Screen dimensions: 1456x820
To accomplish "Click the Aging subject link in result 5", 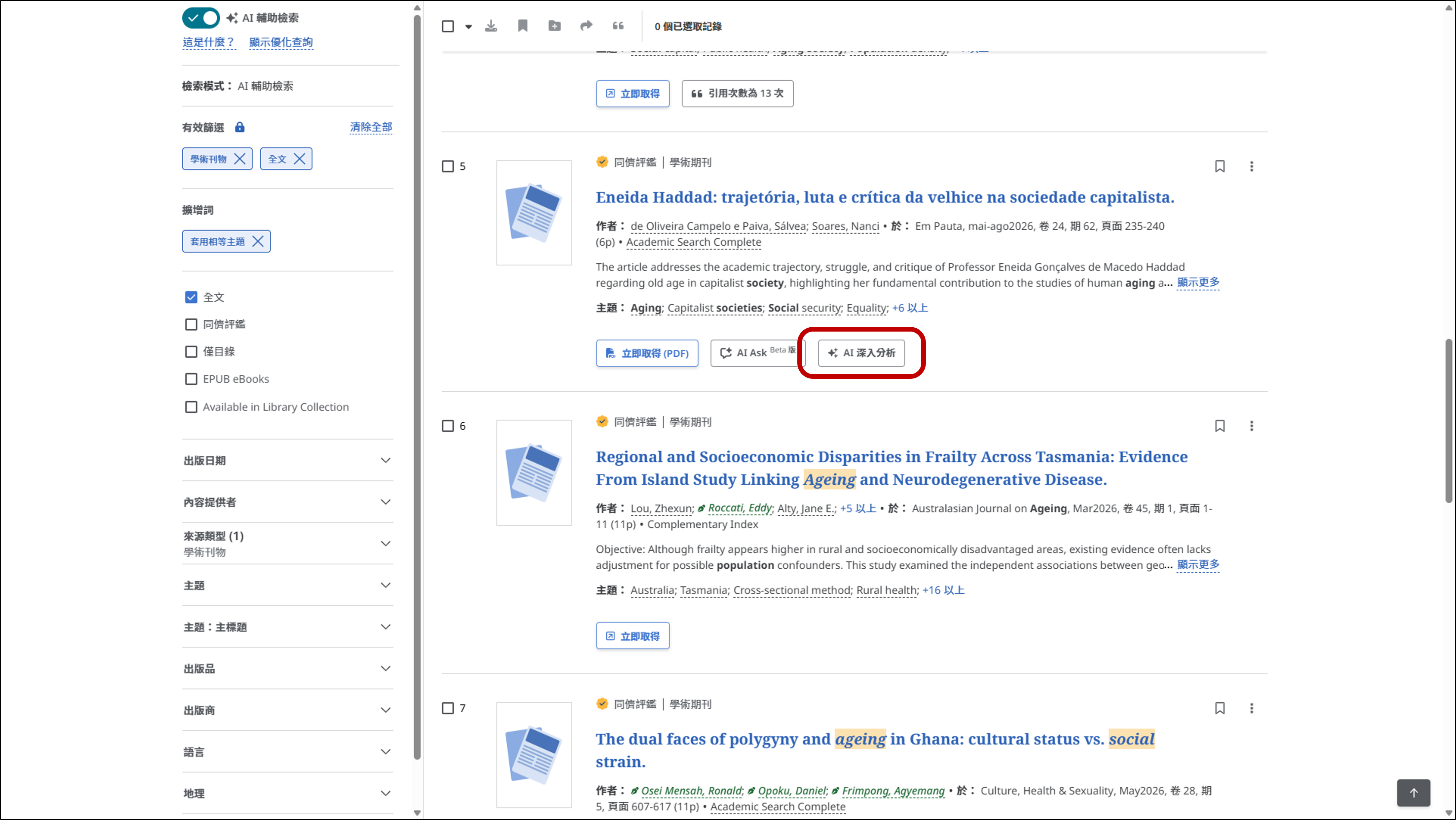I will 645,308.
